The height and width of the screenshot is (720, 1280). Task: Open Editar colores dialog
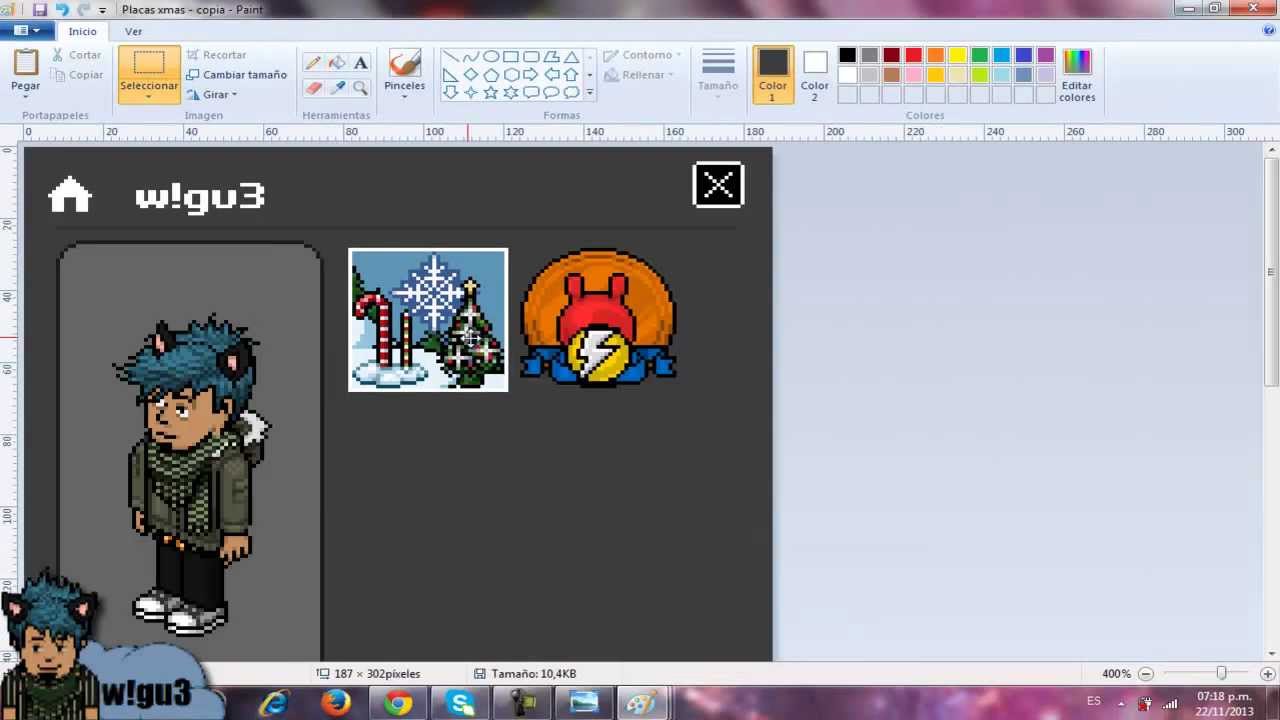tap(1077, 75)
